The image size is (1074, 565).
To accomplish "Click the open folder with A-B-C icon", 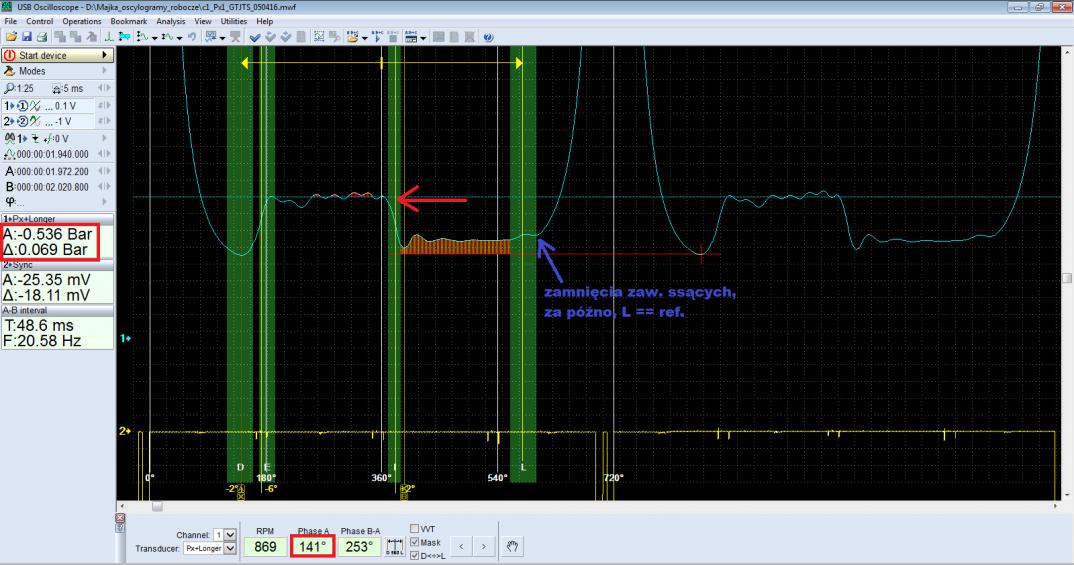I will coord(353,37).
